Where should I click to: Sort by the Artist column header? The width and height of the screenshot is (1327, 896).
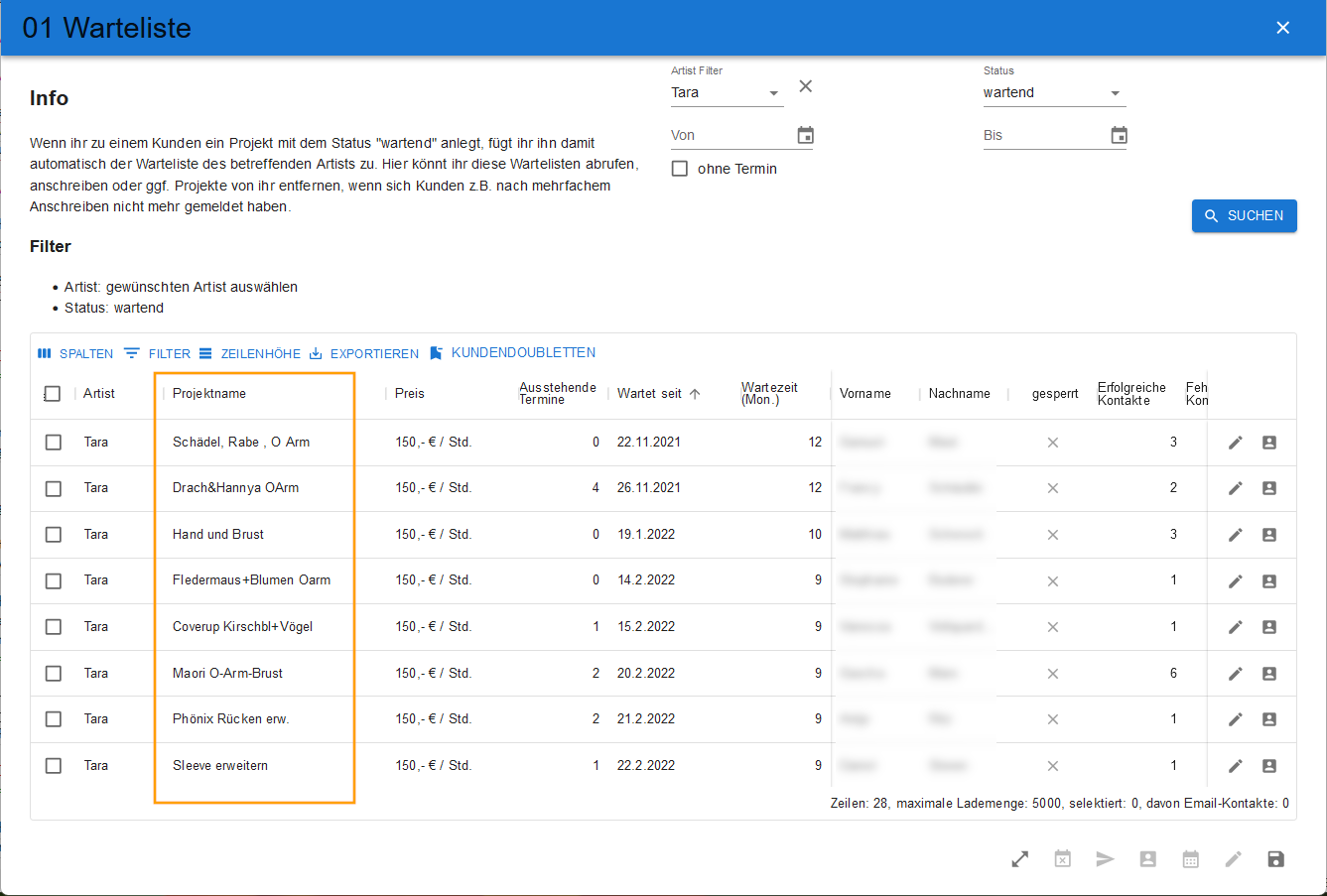coord(99,394)
